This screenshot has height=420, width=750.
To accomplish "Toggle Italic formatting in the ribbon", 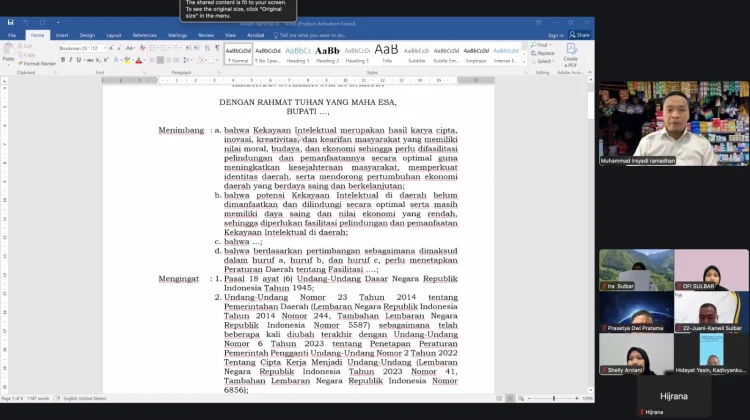I will click(x=71, y=60).
